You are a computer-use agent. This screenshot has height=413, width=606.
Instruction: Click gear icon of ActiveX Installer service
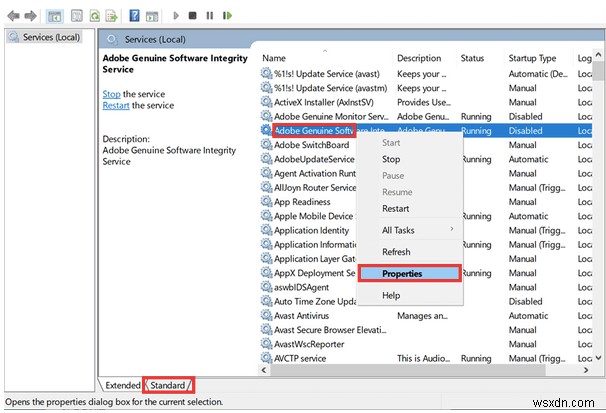[266, 102]
